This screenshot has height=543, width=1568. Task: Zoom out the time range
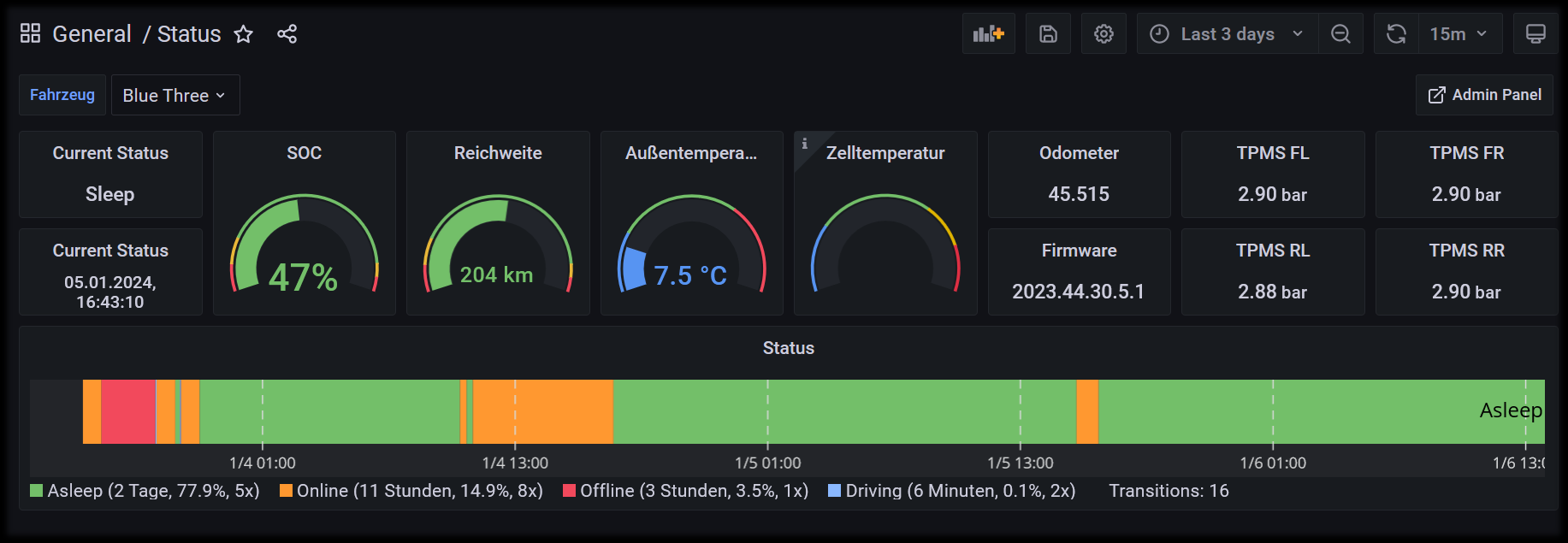[x=1340, y=33]
